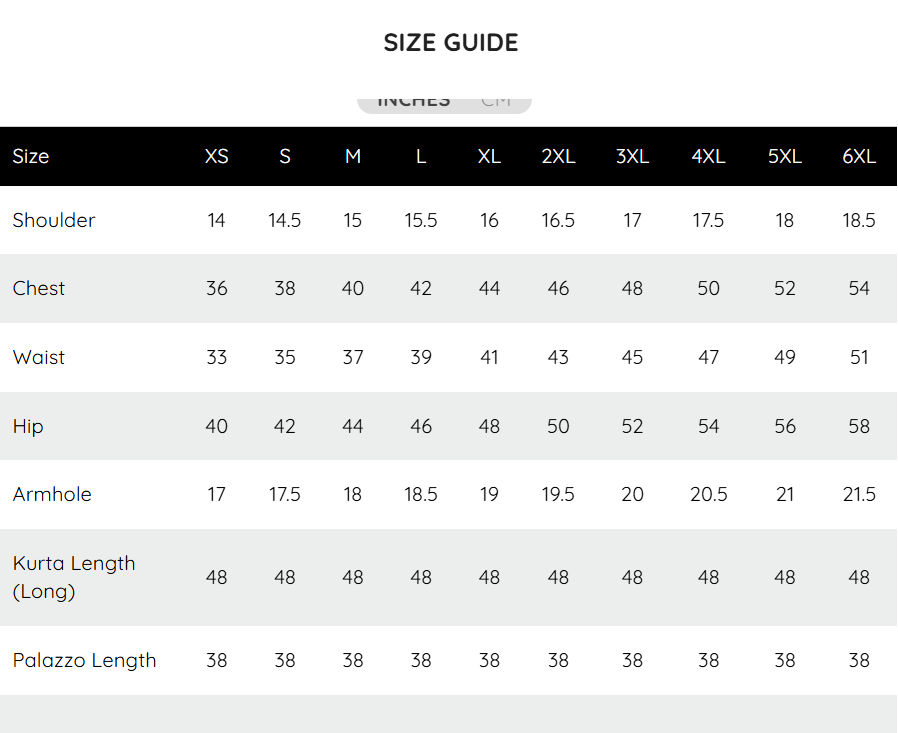Image resolution: width=898 pixels, height=733 pixels.
Task: Switch the size guide to CM units
Action: coord(496,102)
